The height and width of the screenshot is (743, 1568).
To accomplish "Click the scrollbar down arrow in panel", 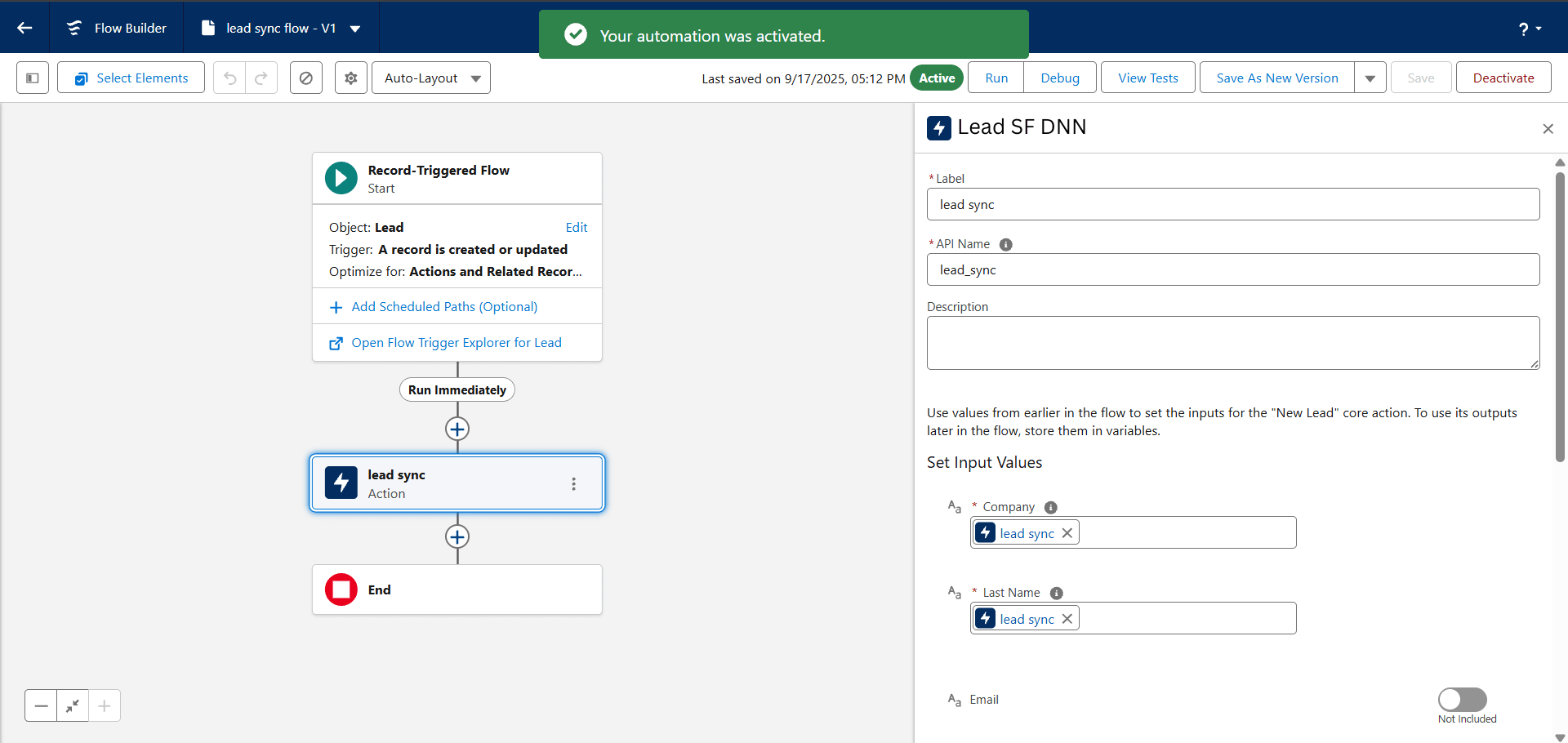I will click(x=1560, y=736).
